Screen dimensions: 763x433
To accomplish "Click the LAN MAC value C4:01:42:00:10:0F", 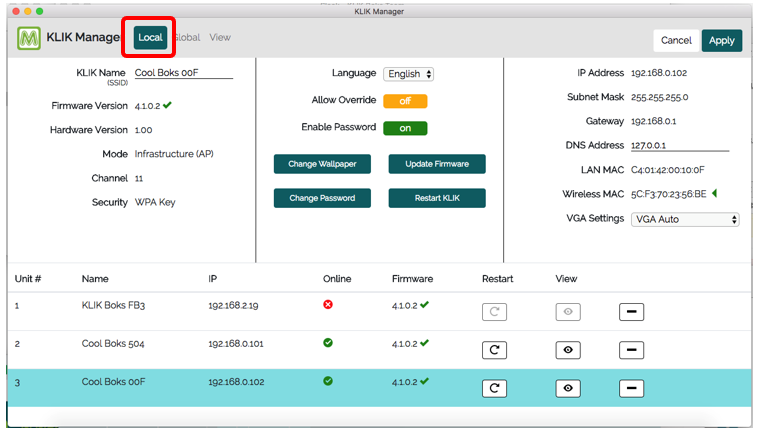I will pos(668,170).
